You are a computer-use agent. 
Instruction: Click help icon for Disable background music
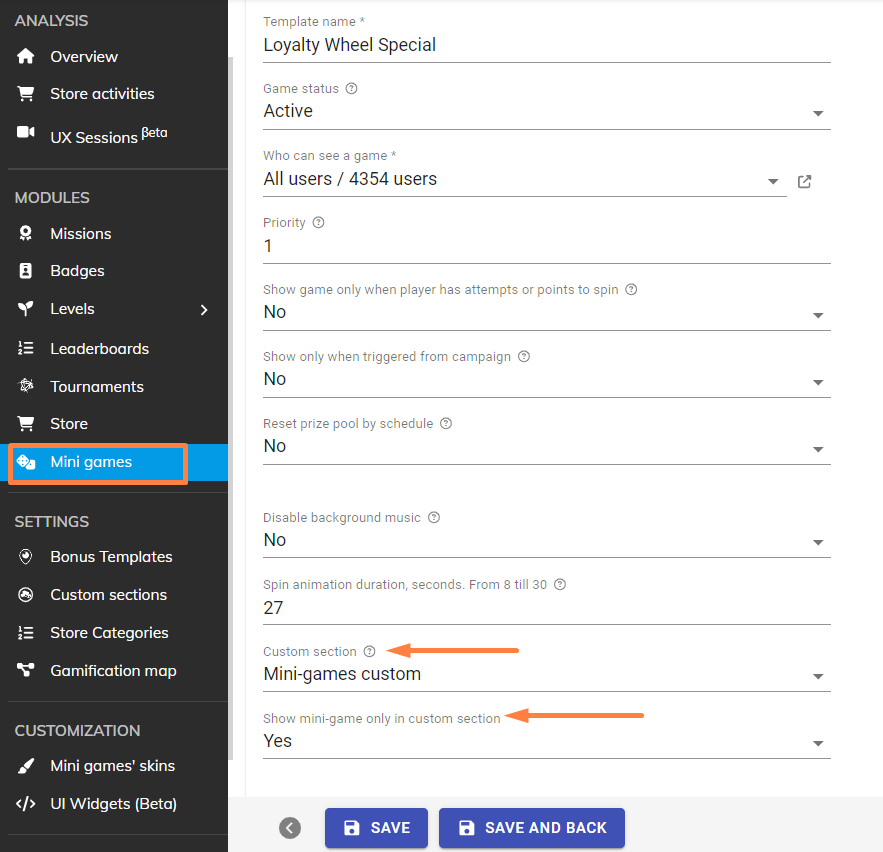[434, 518]
